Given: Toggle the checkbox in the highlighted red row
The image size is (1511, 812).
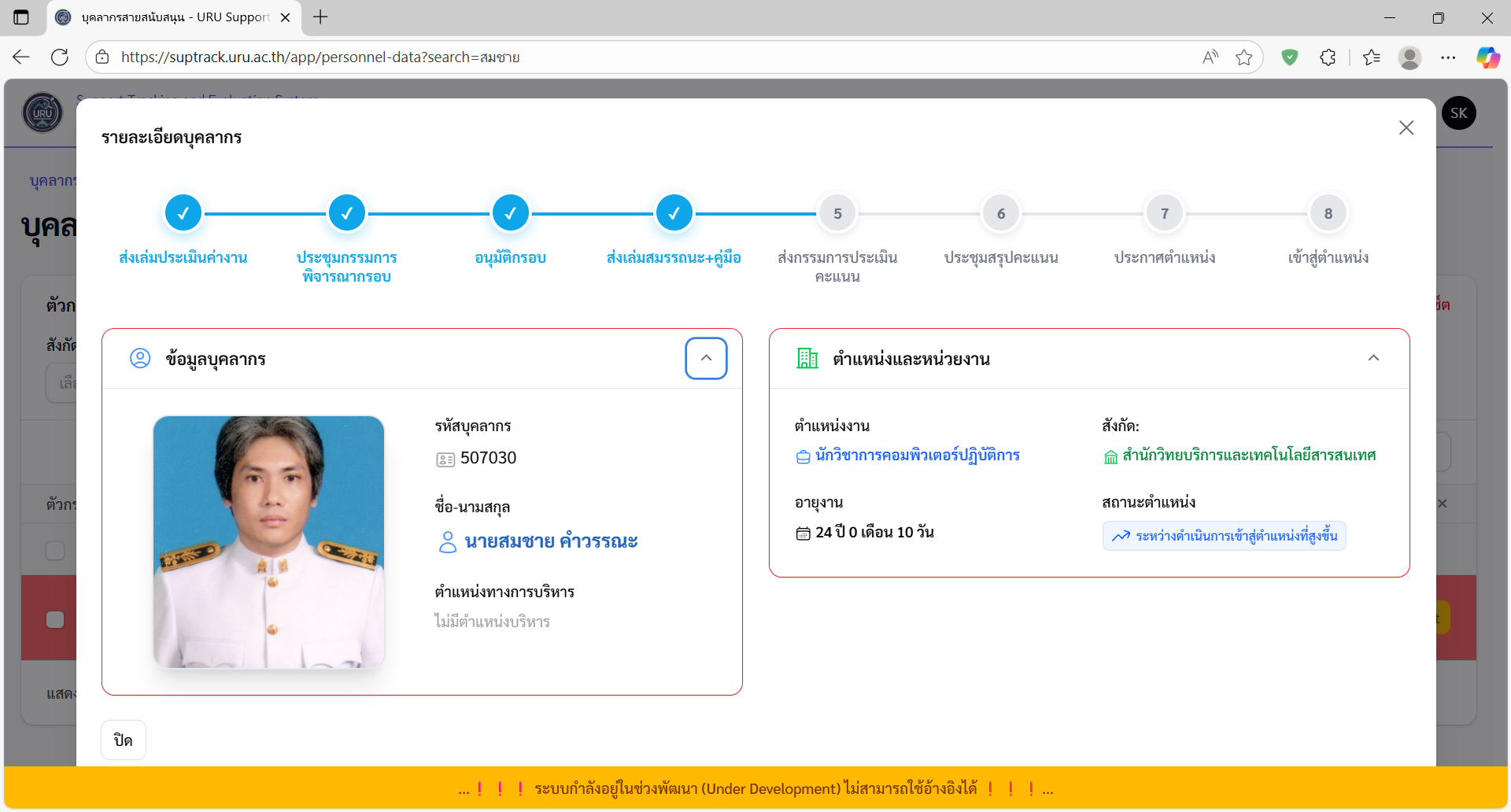Looking at the screenshot, I should point(54,619).
